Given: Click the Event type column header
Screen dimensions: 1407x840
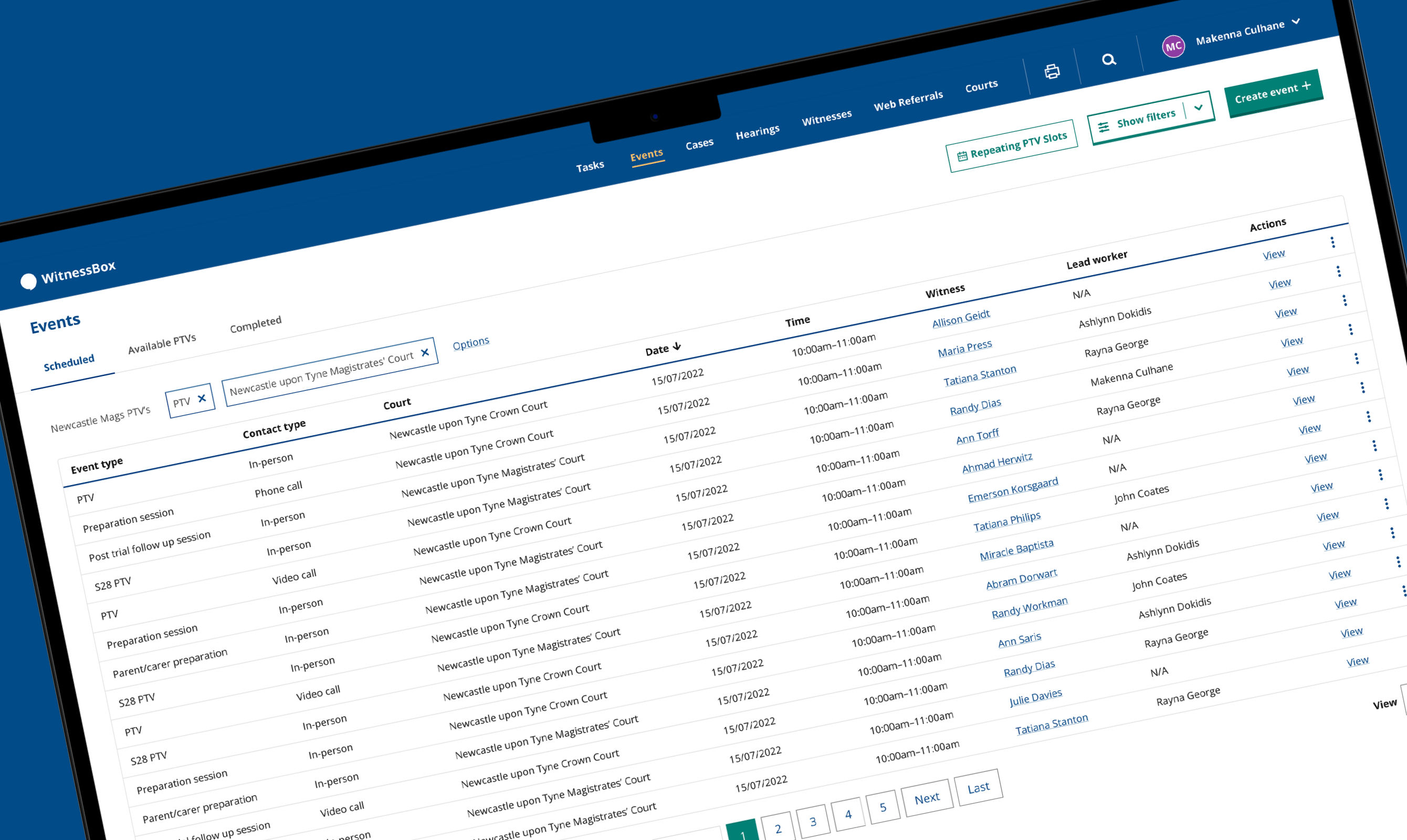Looking at the screenshot, I should pyautogui.click(x=96, y=465).
